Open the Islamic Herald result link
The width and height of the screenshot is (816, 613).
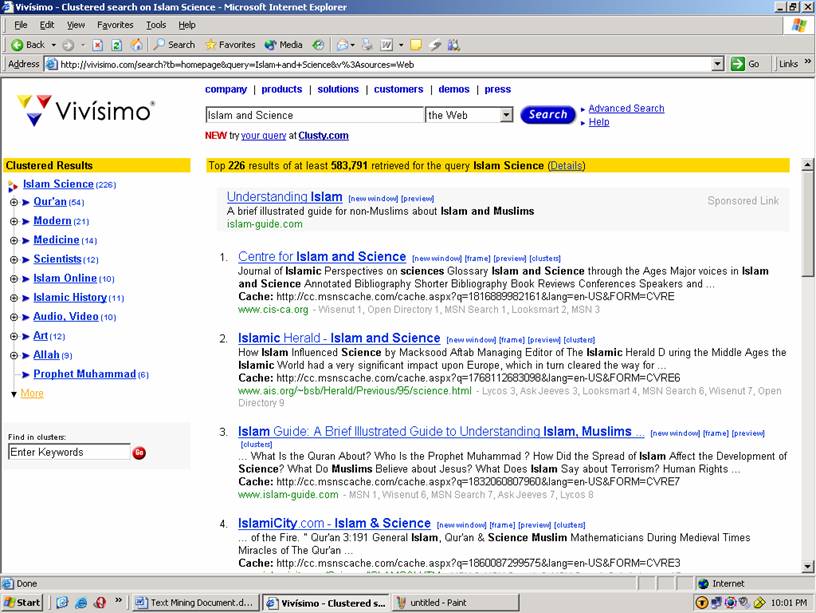(339, 338)
